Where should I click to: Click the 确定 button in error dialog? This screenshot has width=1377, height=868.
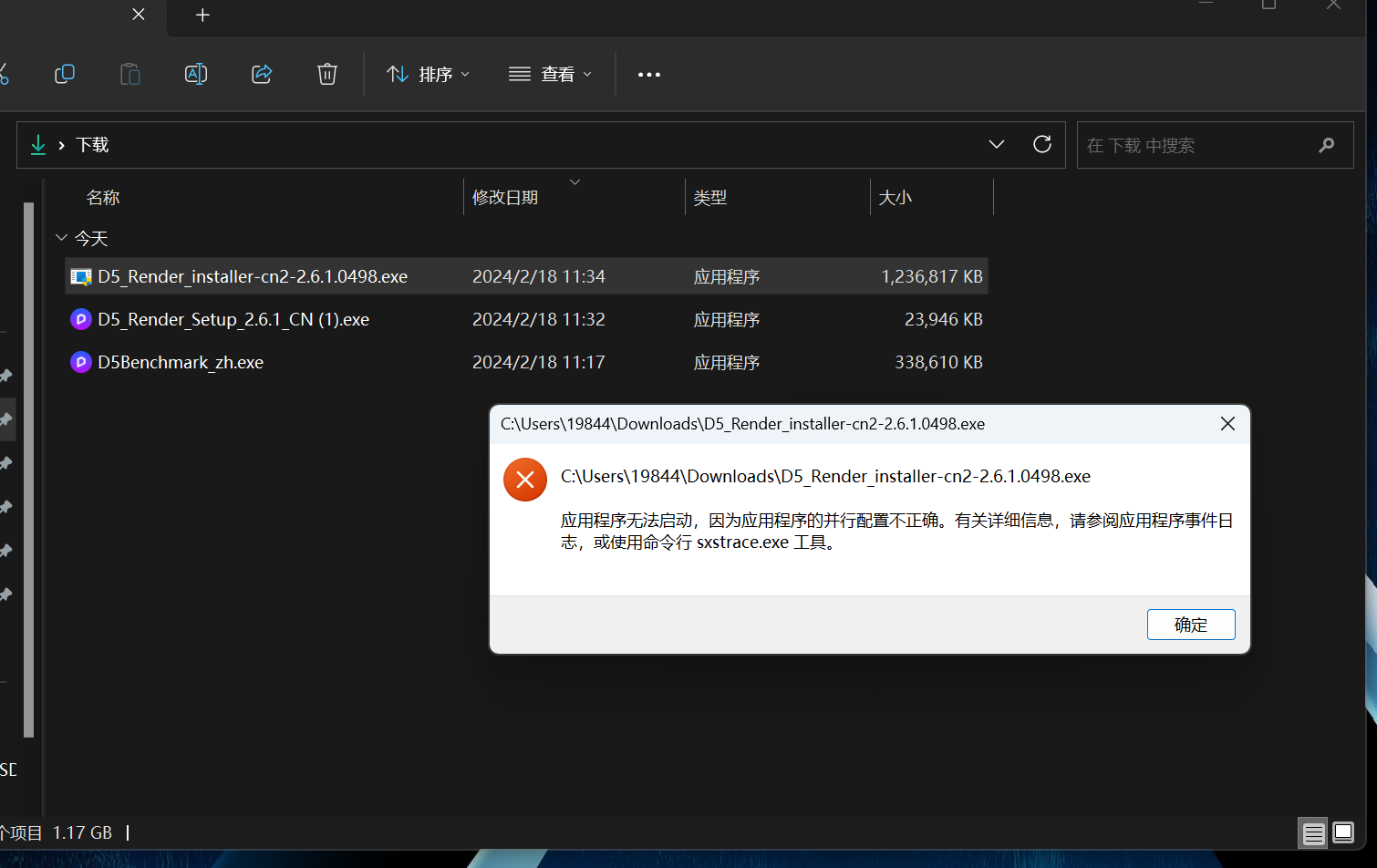point(1191,625)
